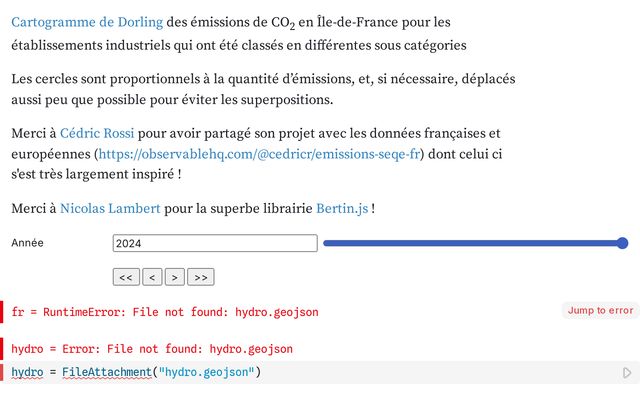Advance one year with > button
This screenshot has width=640, height=400.
point(174,277)
